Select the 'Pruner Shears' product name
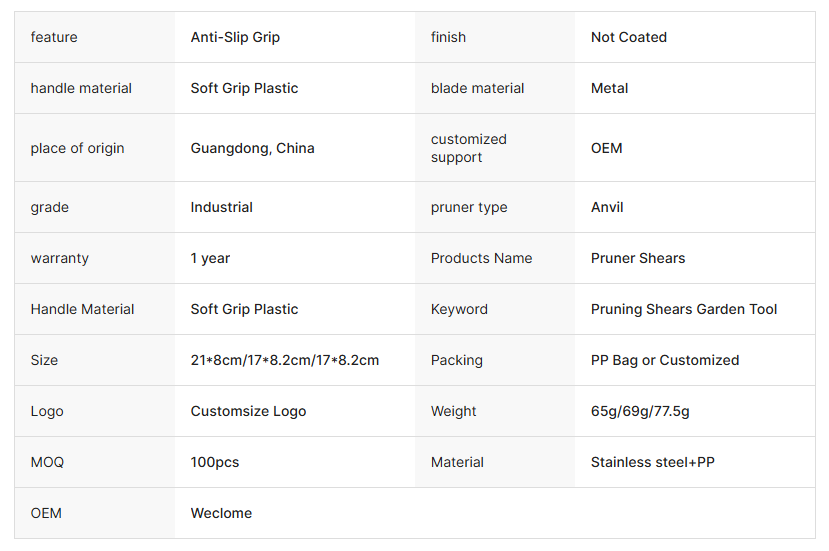This screenshot has height=551, width=829. [638, 258]
